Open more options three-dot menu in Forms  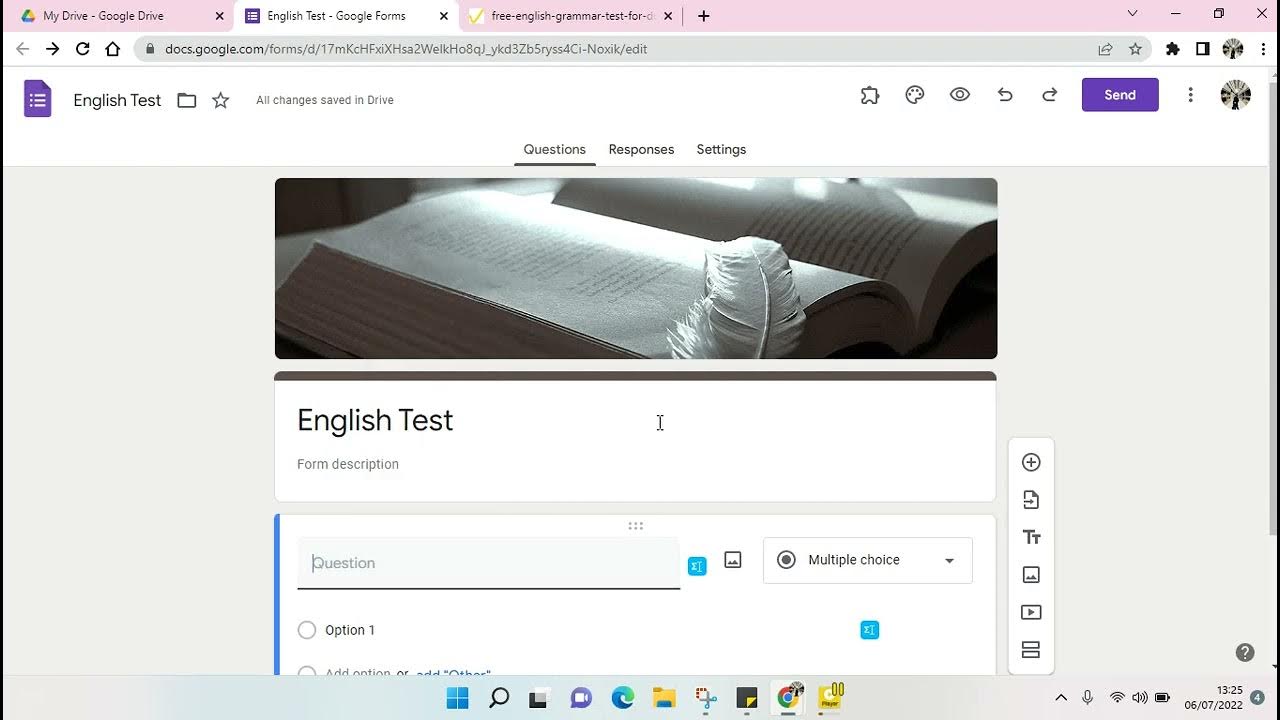click(1190, 95)
